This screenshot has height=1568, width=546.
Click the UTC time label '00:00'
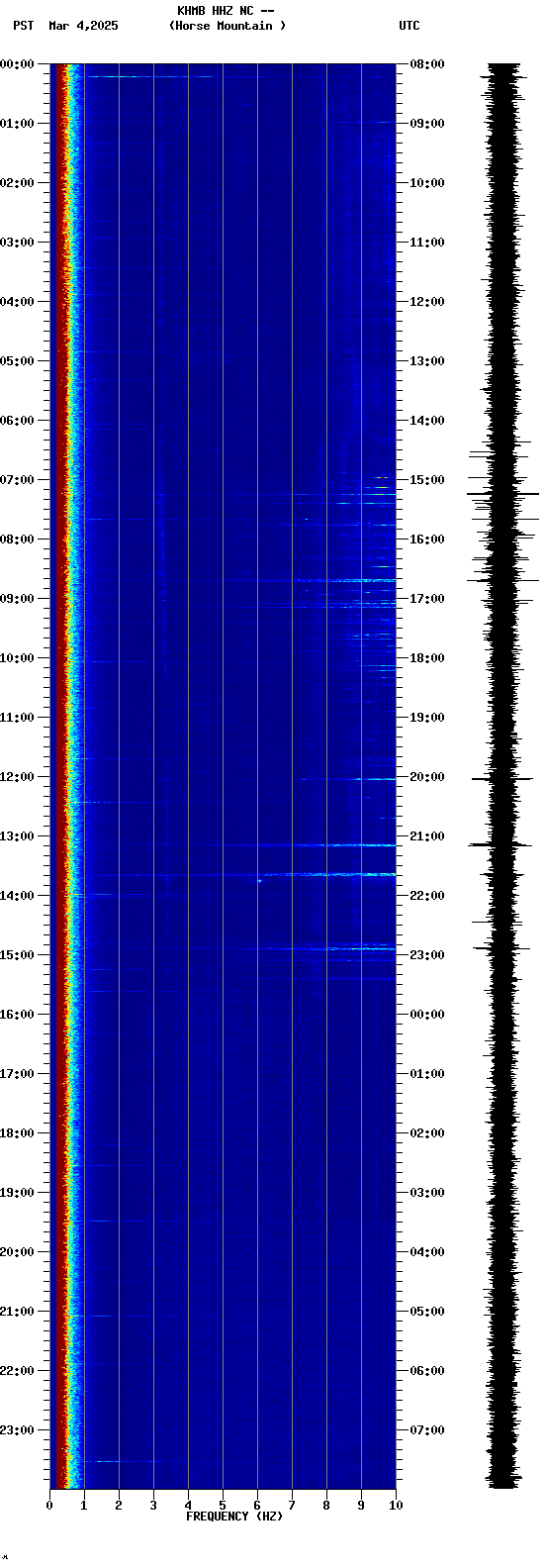(x=427, y=1015)
